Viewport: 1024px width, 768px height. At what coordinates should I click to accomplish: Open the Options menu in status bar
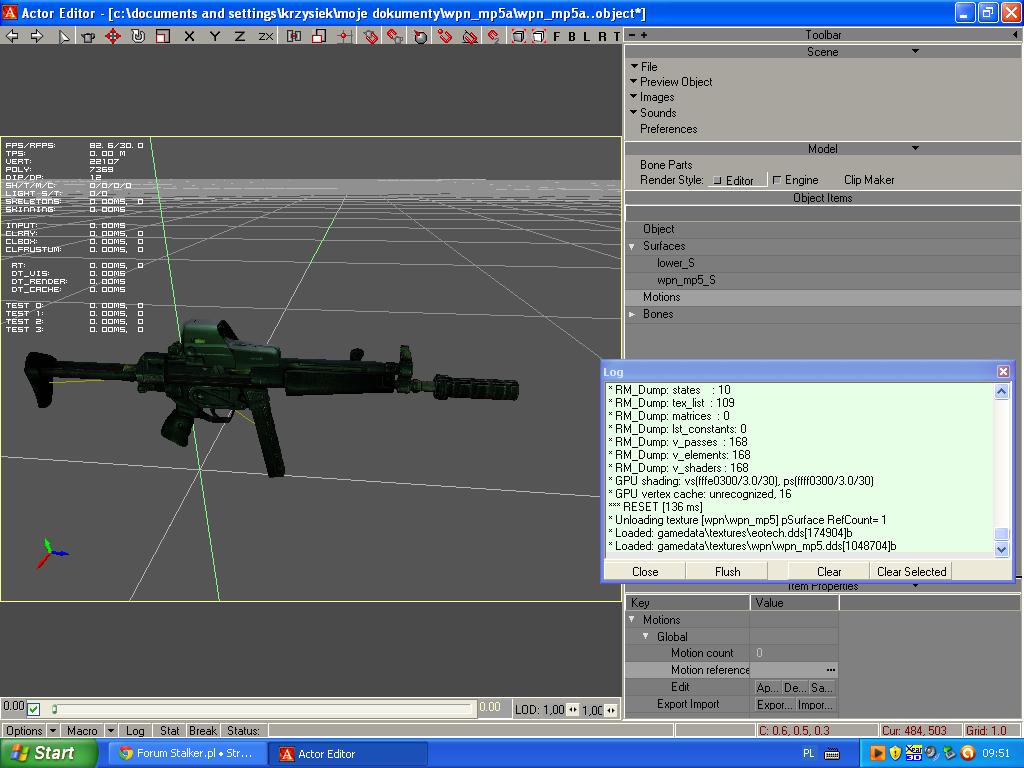coord(24,731)
